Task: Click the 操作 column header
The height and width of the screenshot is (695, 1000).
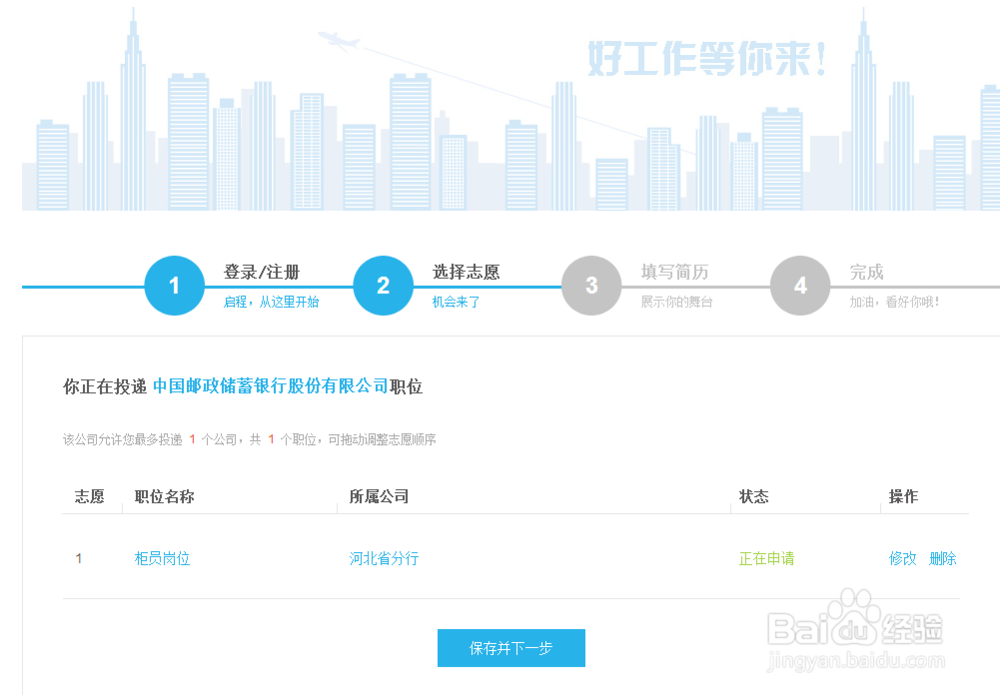Action: coord(903,497)
